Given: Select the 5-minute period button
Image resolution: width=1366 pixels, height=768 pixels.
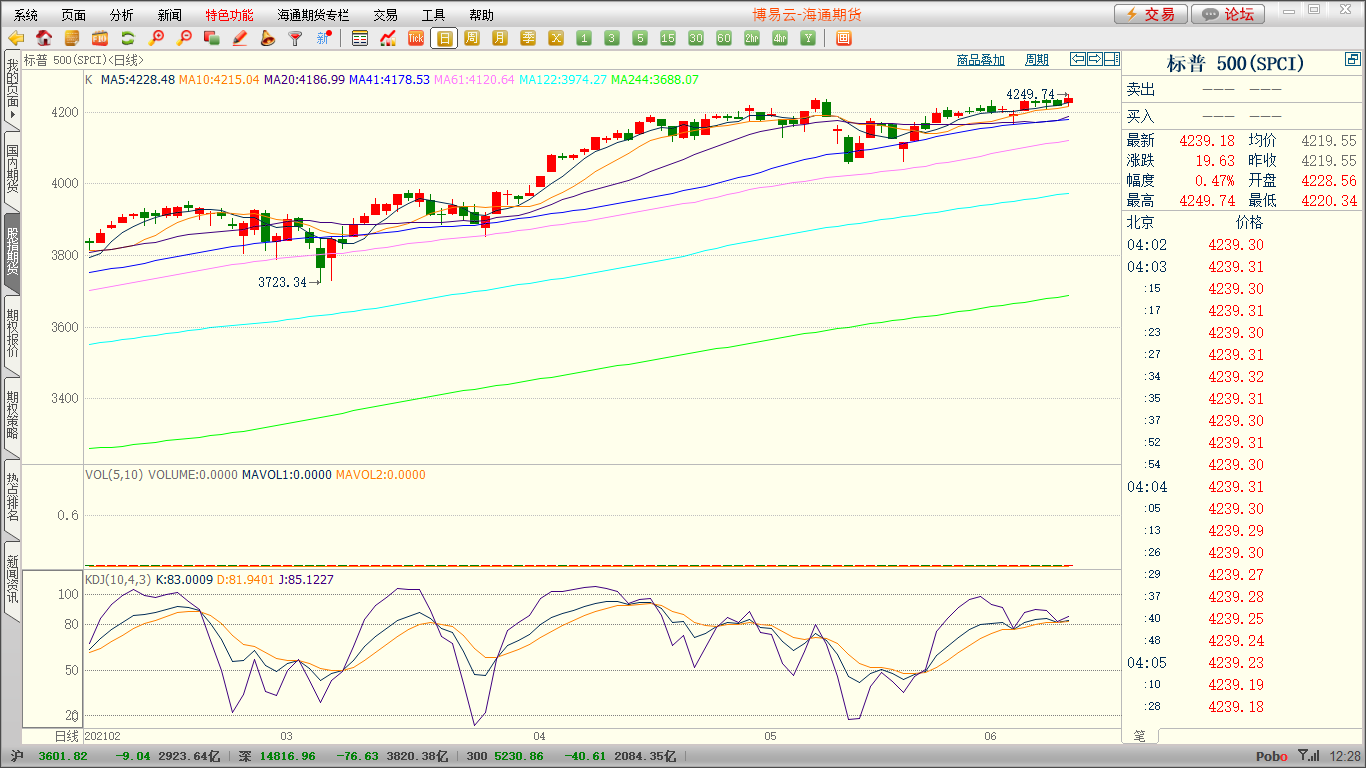Looking at the screenshot, I should pyautogui.click(x=640, y=39).
